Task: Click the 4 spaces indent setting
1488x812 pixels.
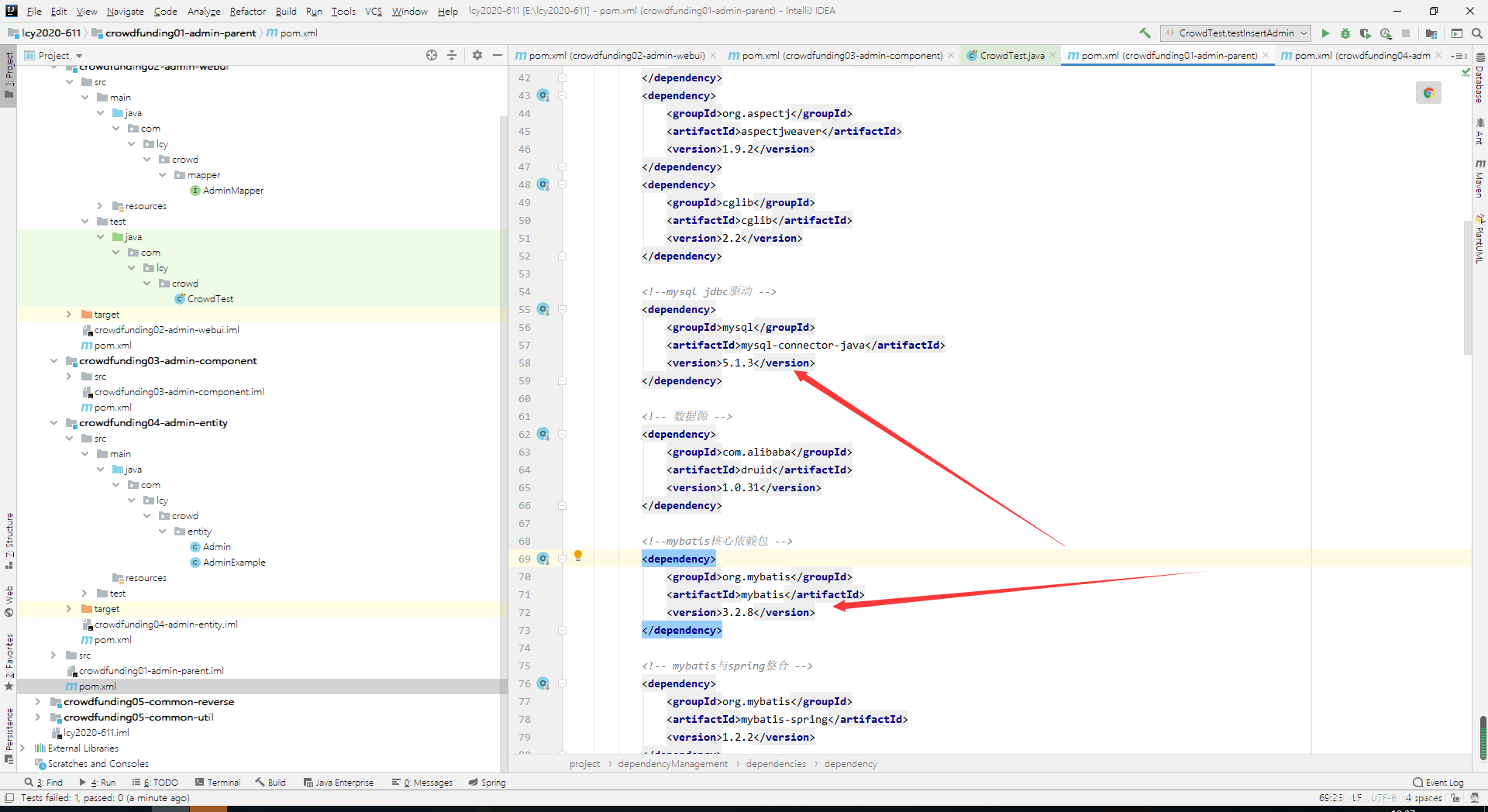Action: [x=1424, y=798]
